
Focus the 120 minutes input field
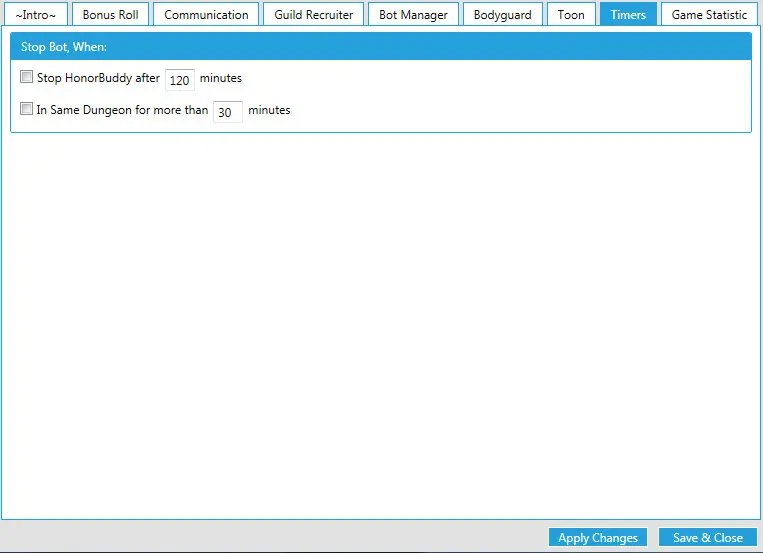point(180,80)
